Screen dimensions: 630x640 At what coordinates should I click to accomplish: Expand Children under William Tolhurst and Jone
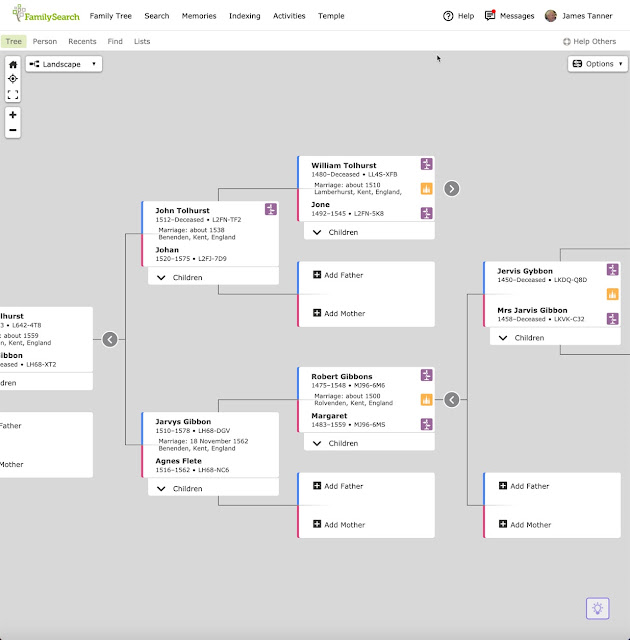pos(369,232)
